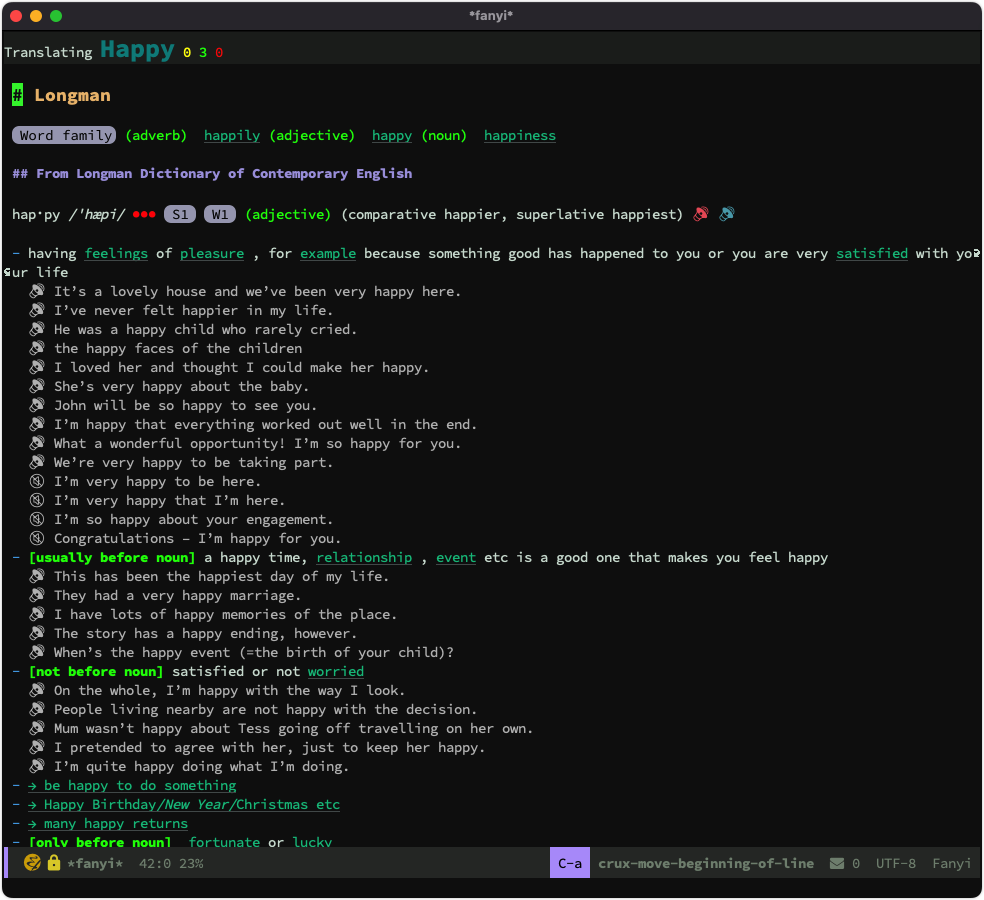Follow the "worried" link
984x900 pixels.
336,672
